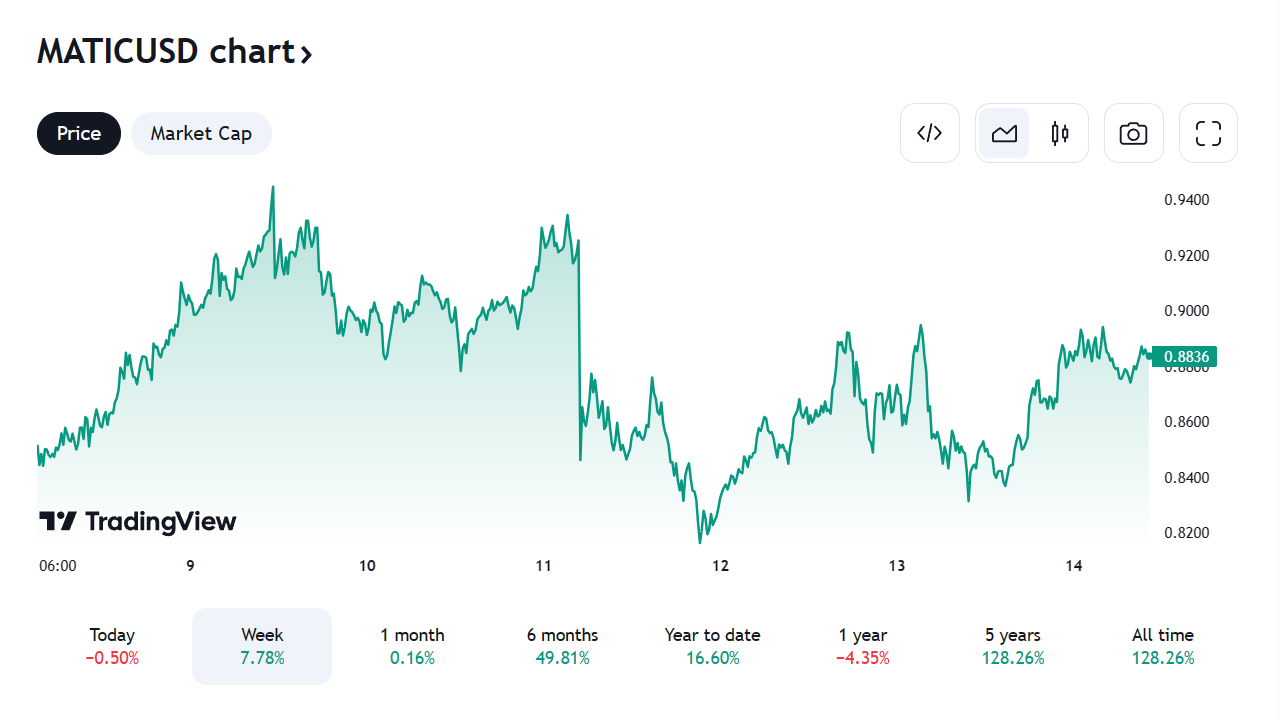Viewport: 1280px width, 720px height.
Task: Click the TradingView logo
Action: (138, 521)
